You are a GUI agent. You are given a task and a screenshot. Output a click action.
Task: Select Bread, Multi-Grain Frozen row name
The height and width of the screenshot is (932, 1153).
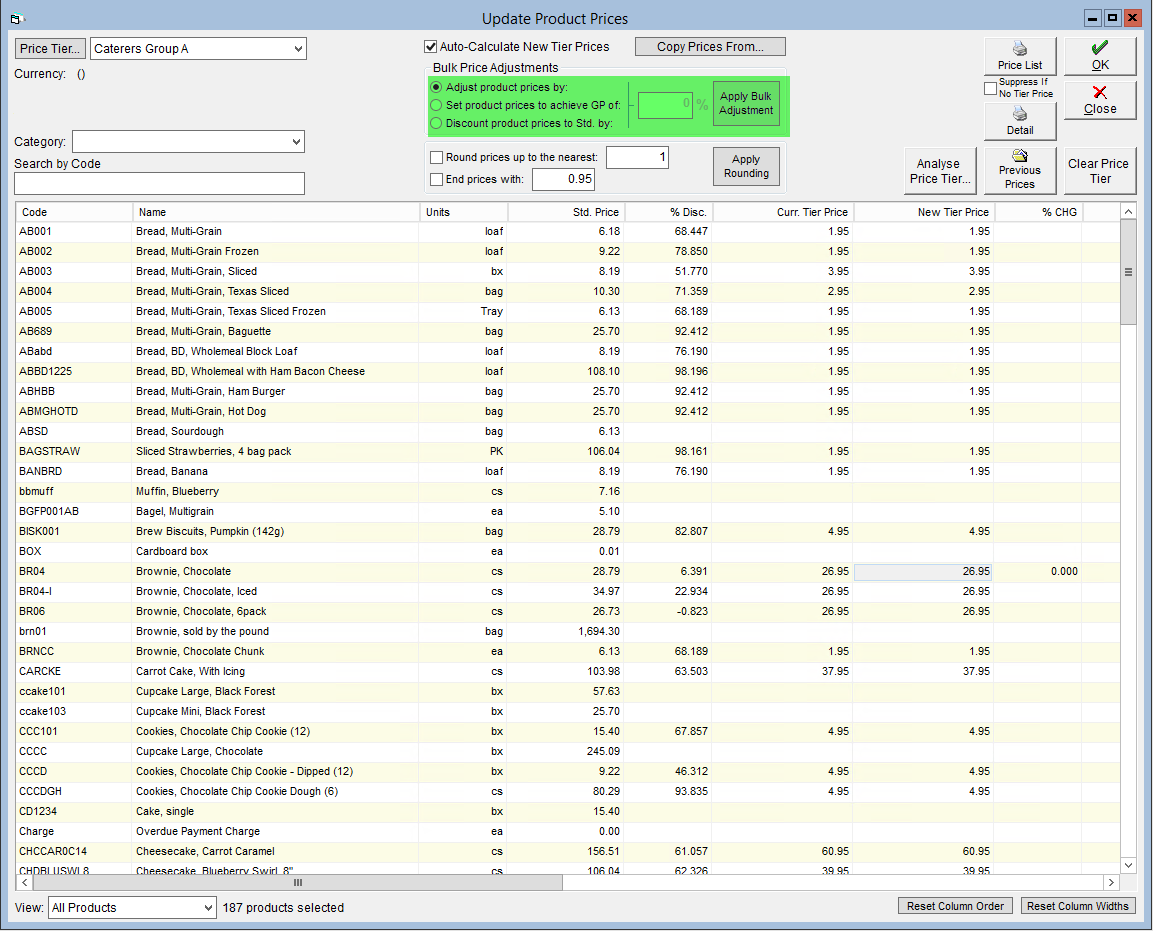click(x=197, y=251)
